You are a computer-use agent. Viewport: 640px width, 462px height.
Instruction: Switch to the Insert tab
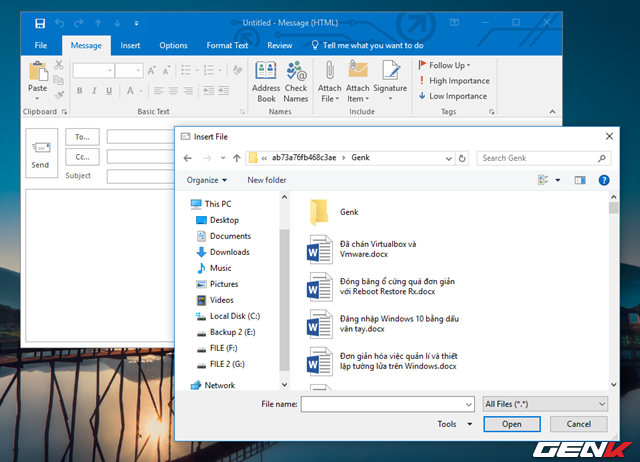130,45
